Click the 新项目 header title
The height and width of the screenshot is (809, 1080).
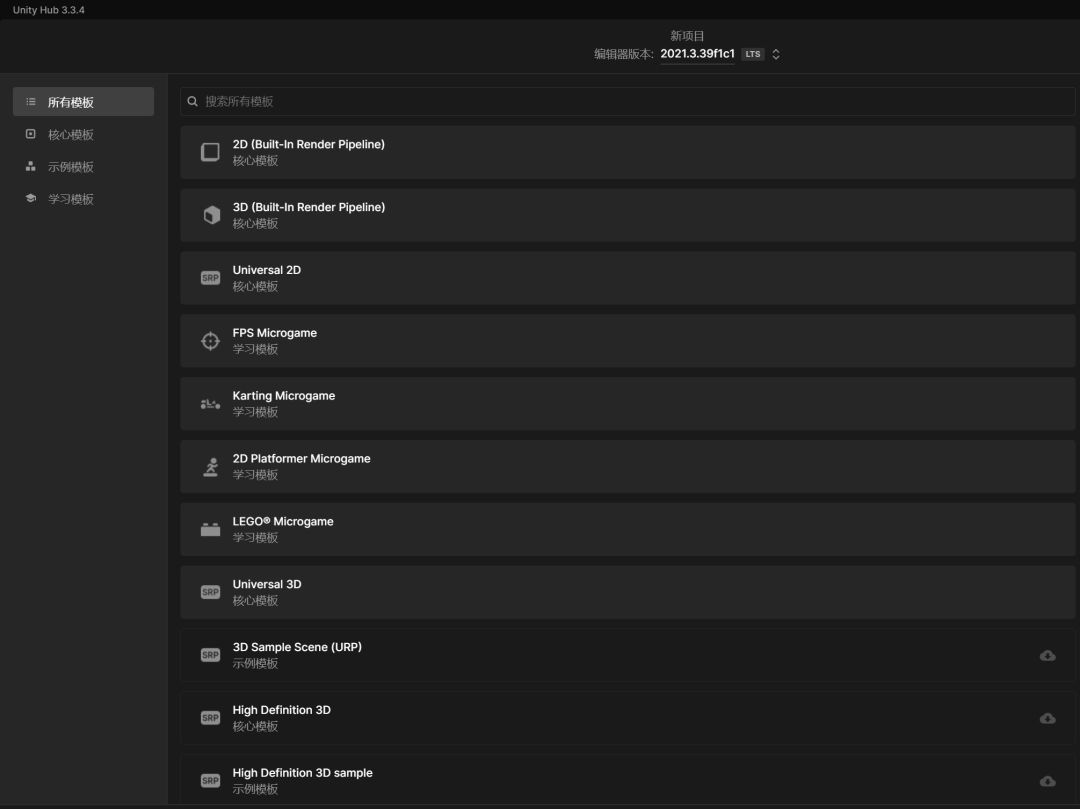[687, 36]
